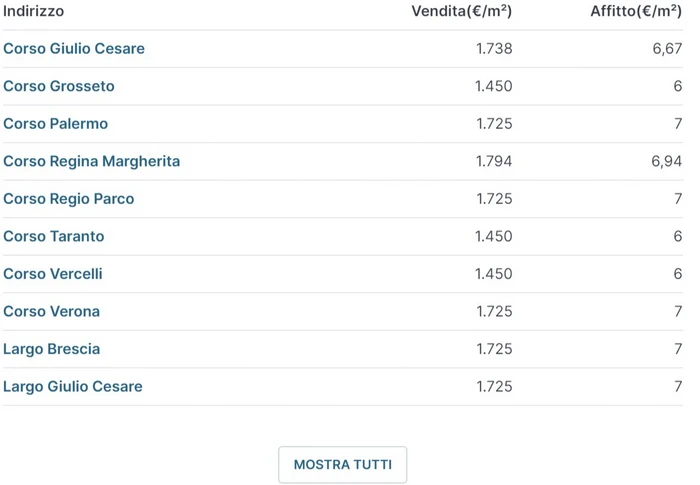
Task: Click the Affitto(€/m²) column header
Action: point(636,12)
